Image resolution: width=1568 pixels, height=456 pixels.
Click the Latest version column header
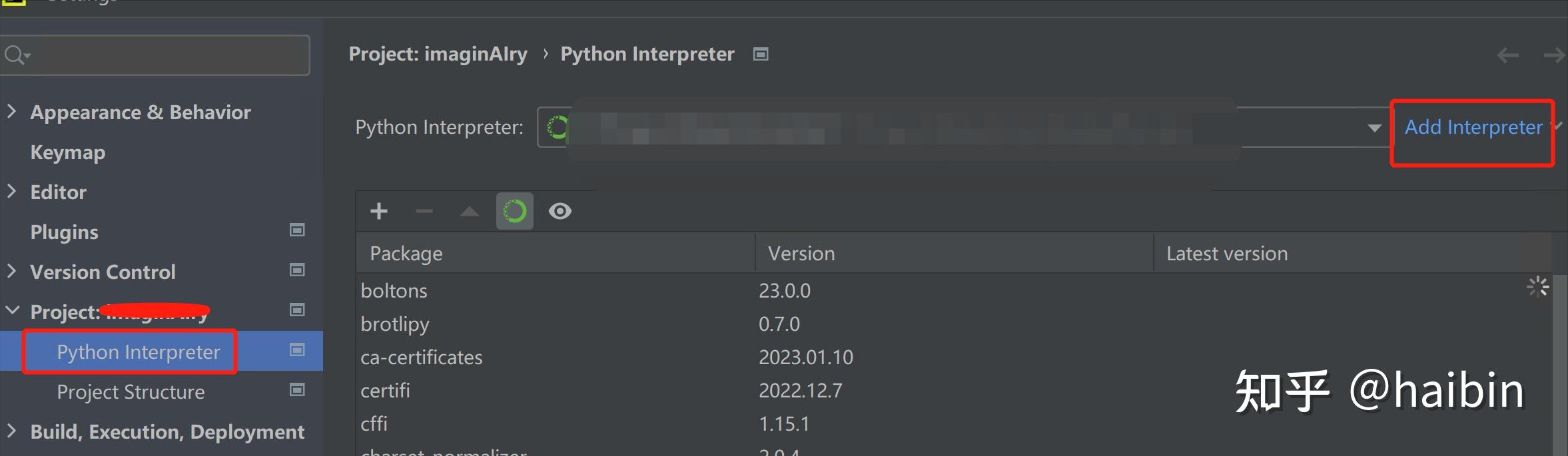tap(1352, 253)
